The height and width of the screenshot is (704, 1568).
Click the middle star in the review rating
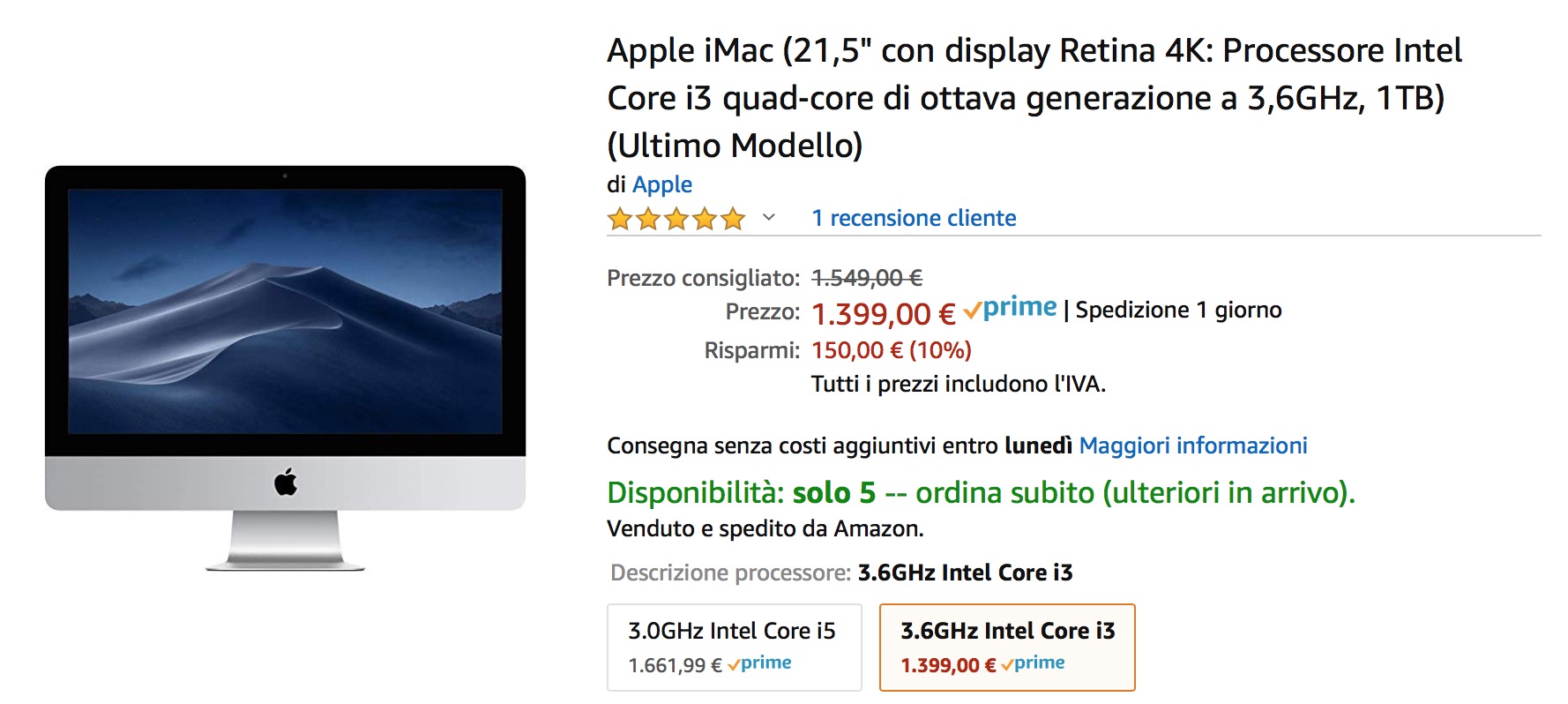(676, 218)
